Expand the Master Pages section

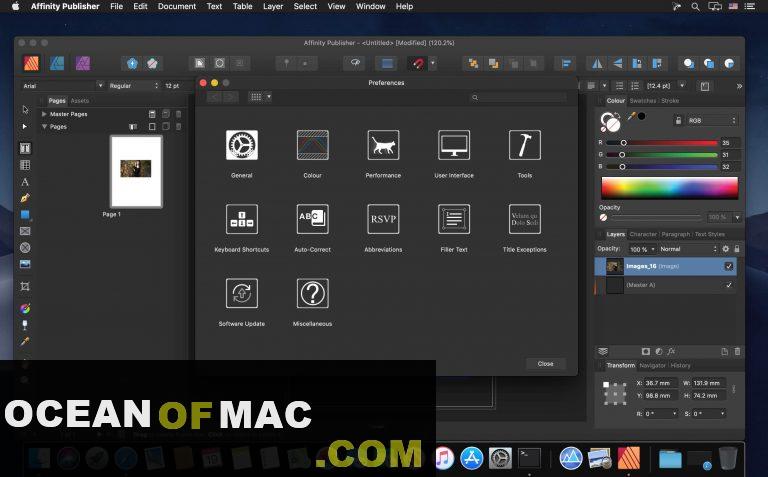point(45,114)
